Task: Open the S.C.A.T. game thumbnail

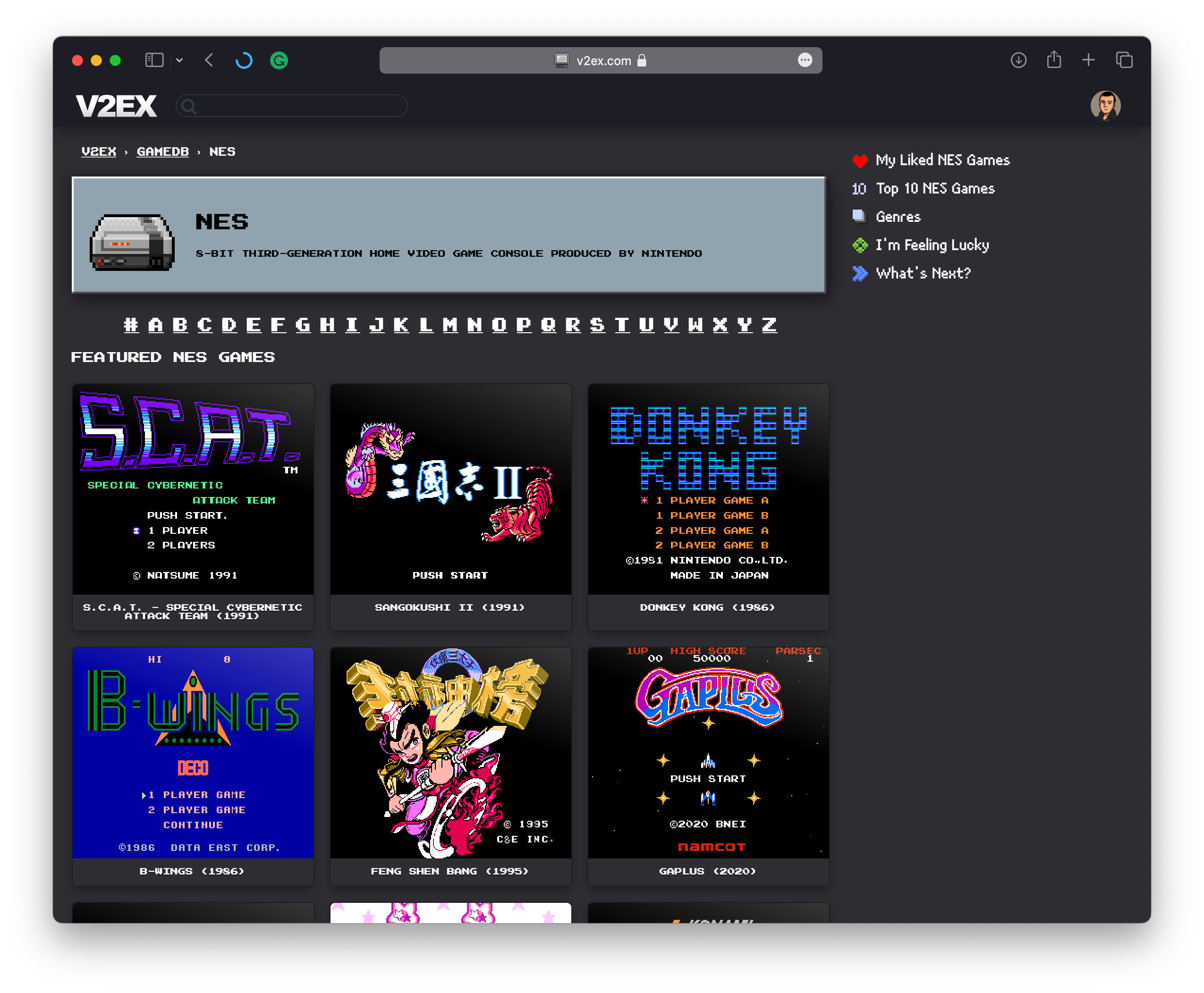Action: point(193,489)
